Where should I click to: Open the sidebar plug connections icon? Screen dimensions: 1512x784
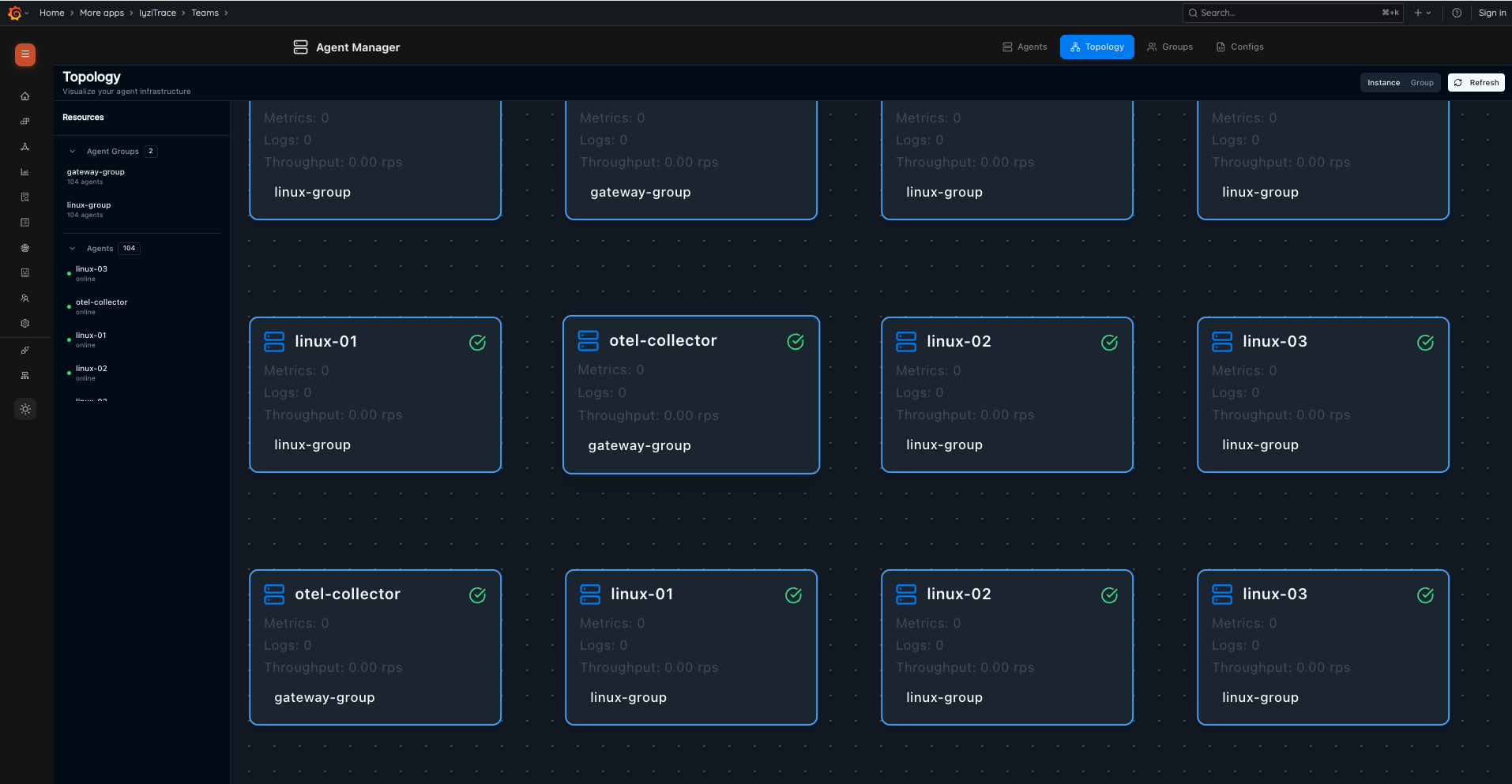coord(25,351)
